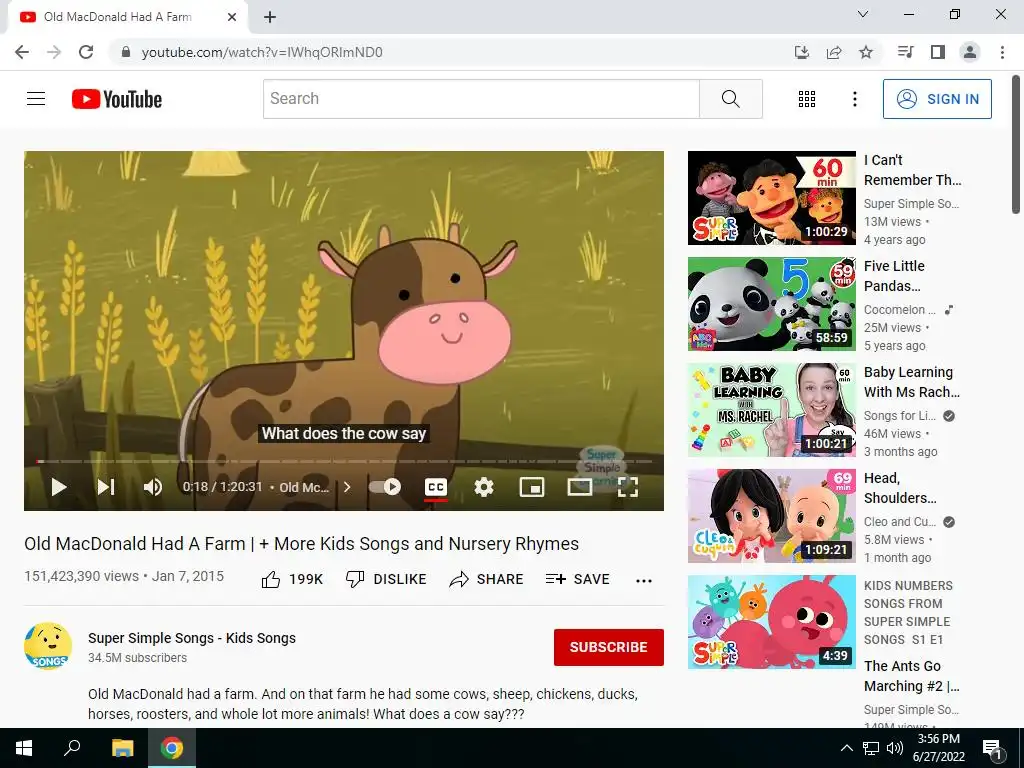
Task: Save the video to a playlist
Action: [x=578, y=579]
